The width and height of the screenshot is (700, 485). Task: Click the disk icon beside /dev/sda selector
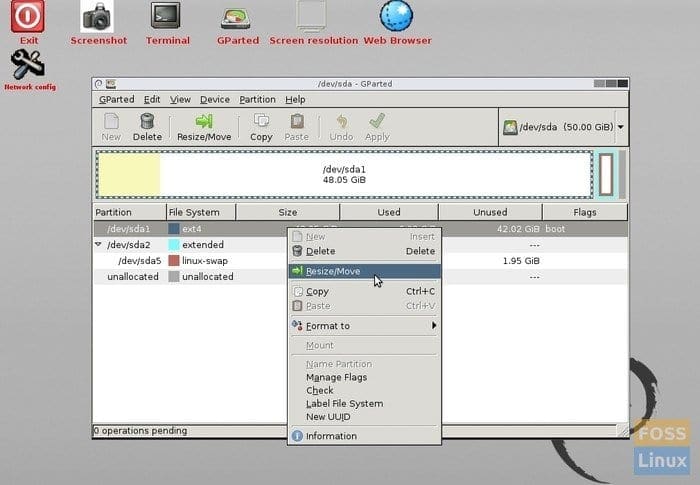pyautogui.click(x=510, y=127)
